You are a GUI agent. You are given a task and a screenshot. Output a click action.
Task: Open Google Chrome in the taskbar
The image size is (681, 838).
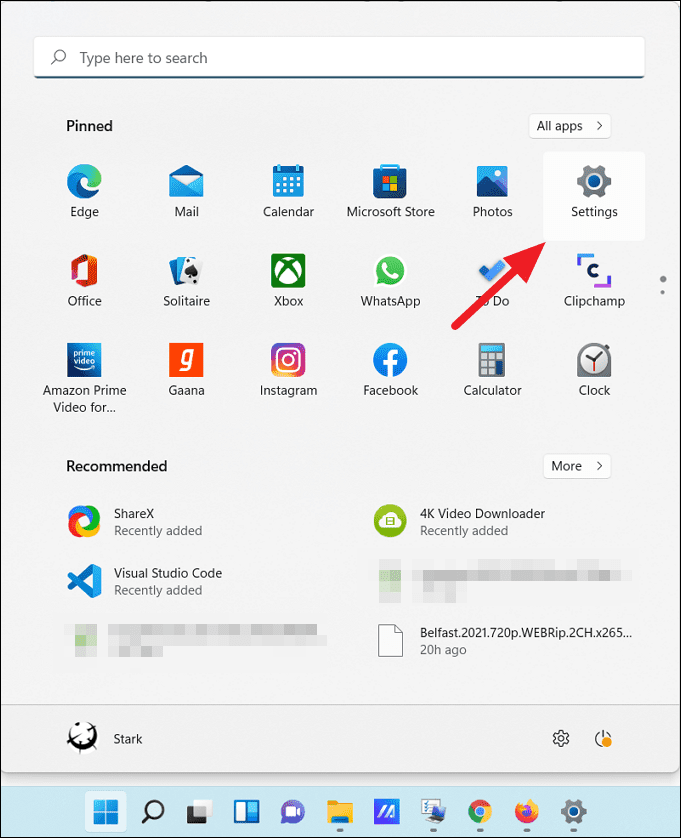coord(479,812)
